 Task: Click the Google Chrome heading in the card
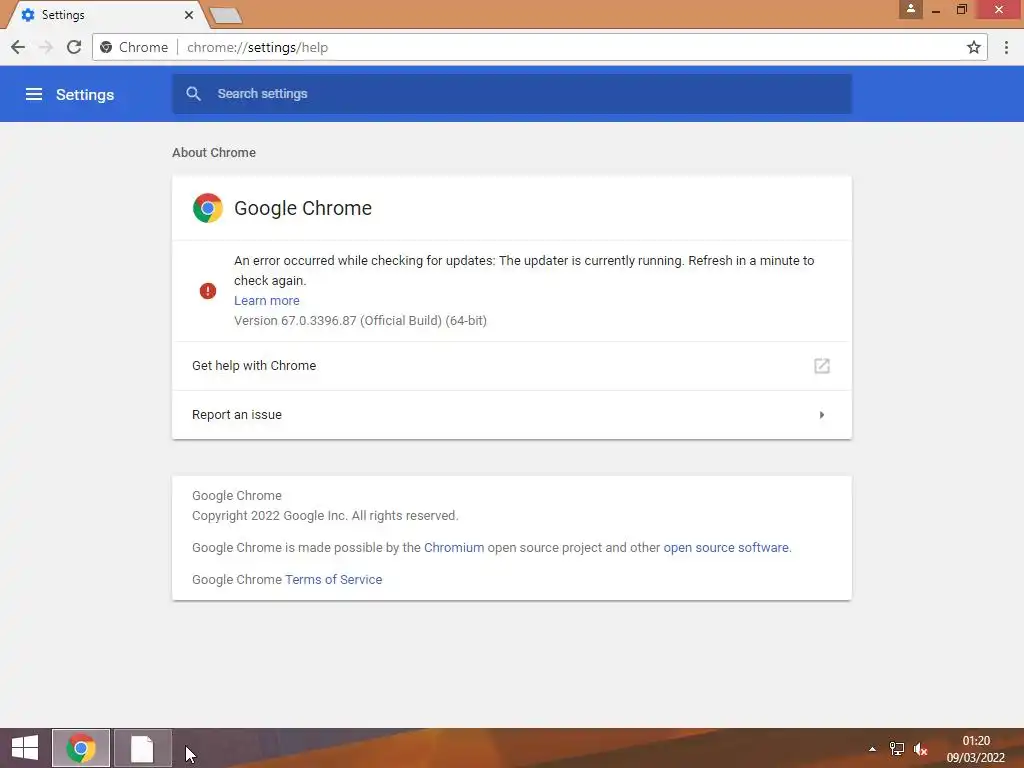pyautogui.click(x=303, y=208)
